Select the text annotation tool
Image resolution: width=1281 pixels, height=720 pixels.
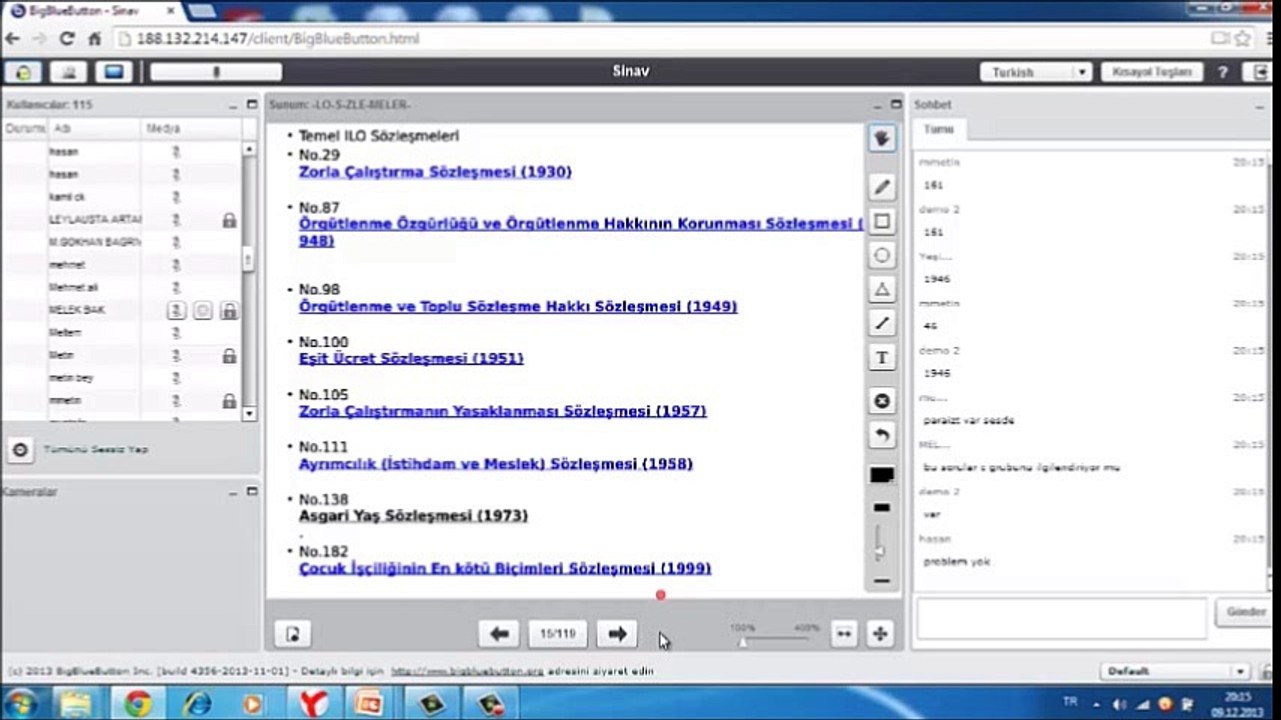click(882, 357)
